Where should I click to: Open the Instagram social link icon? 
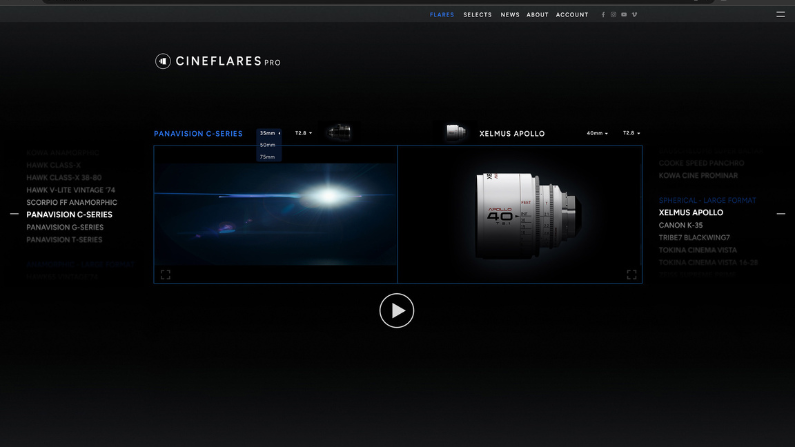click(613, 15)
